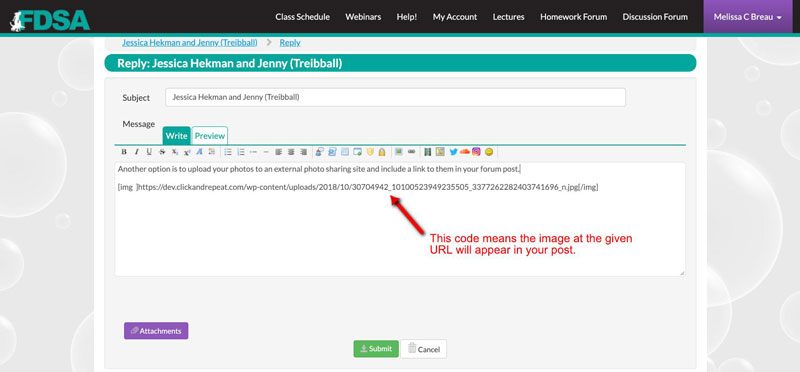
Task: Follow Jessica Hekman and Jenny breadcrumb link
Action: [189, 42]
